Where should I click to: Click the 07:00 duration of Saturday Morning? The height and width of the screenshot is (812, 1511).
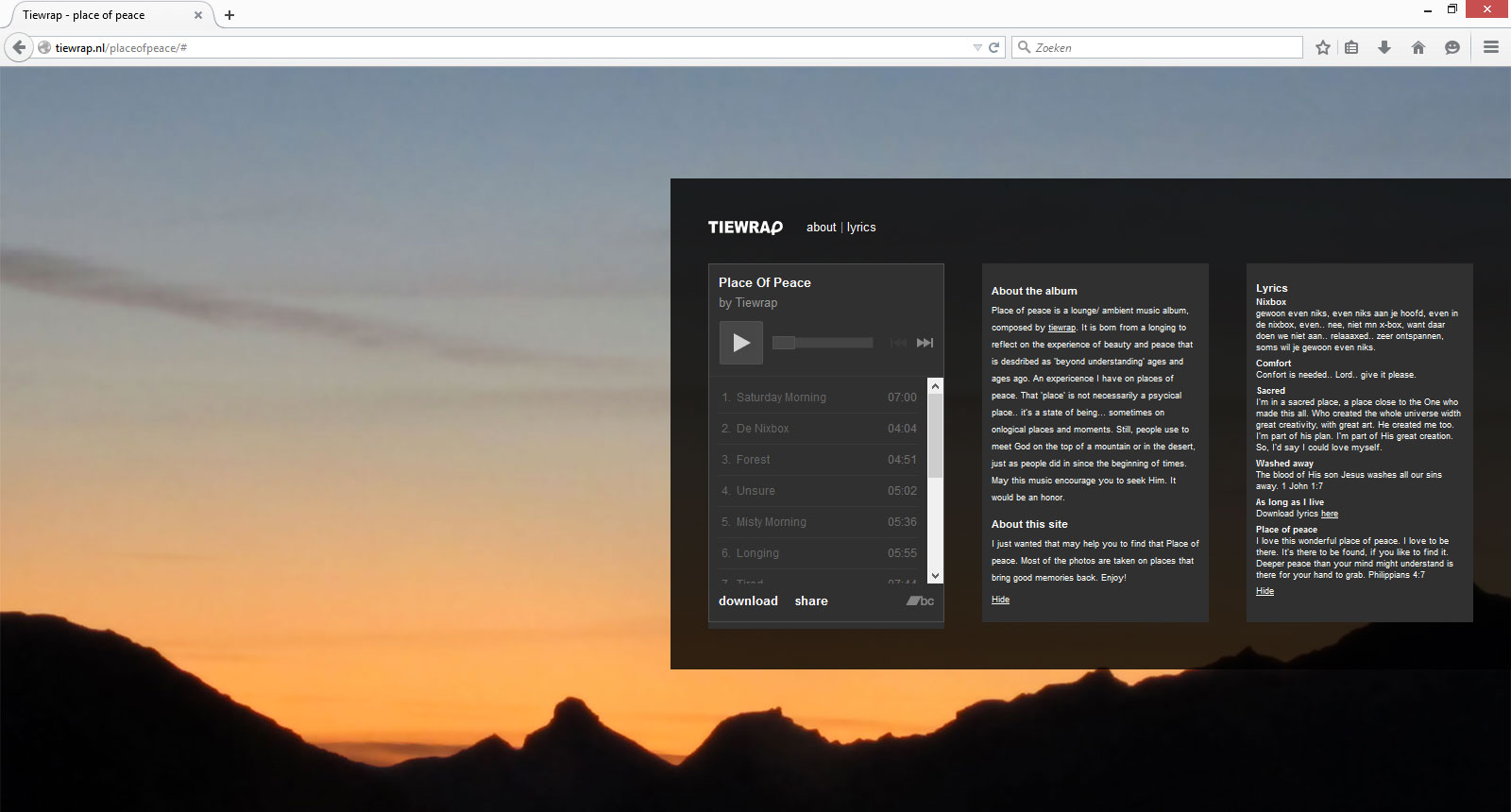tap(902, 398)
